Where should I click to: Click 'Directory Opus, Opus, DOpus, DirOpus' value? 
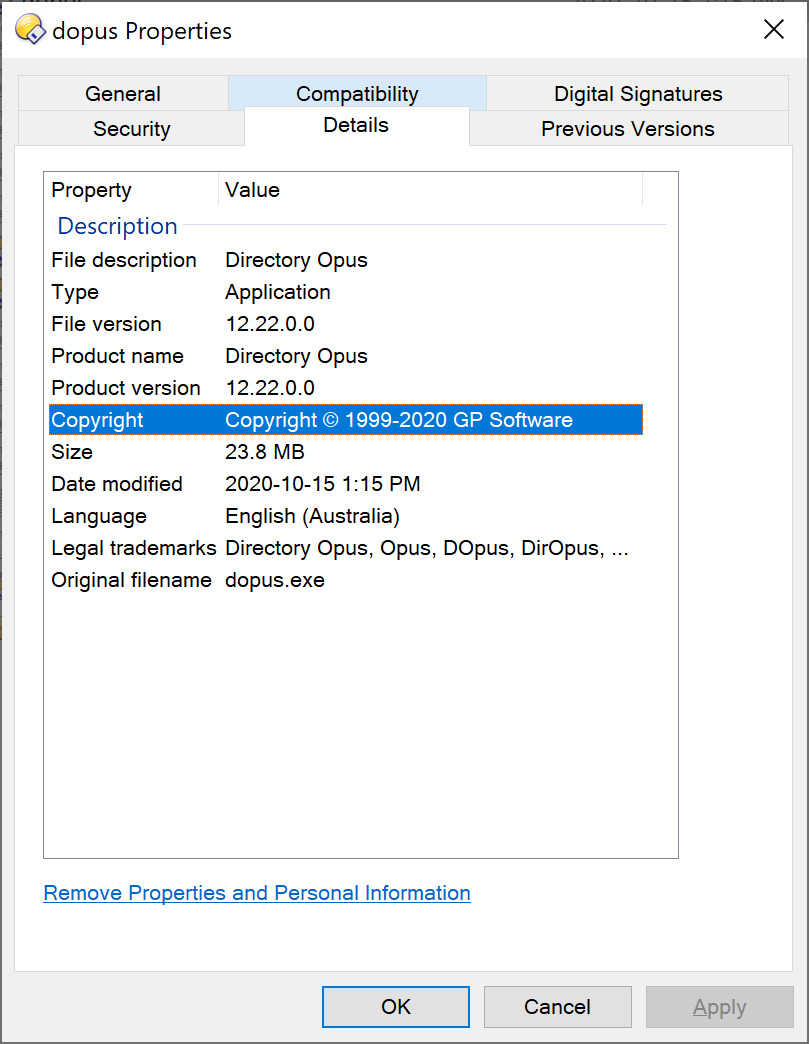[x=427, y=548]
